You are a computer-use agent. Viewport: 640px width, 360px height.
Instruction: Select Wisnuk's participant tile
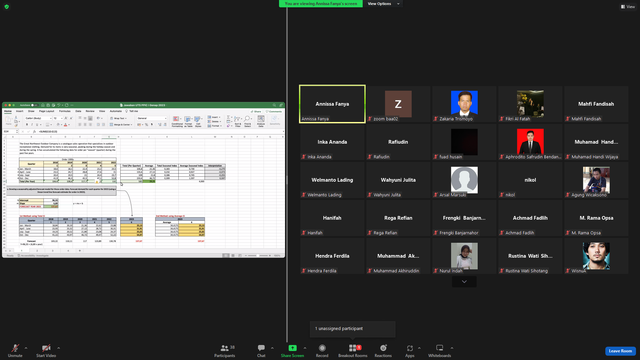tap(596, 256)
